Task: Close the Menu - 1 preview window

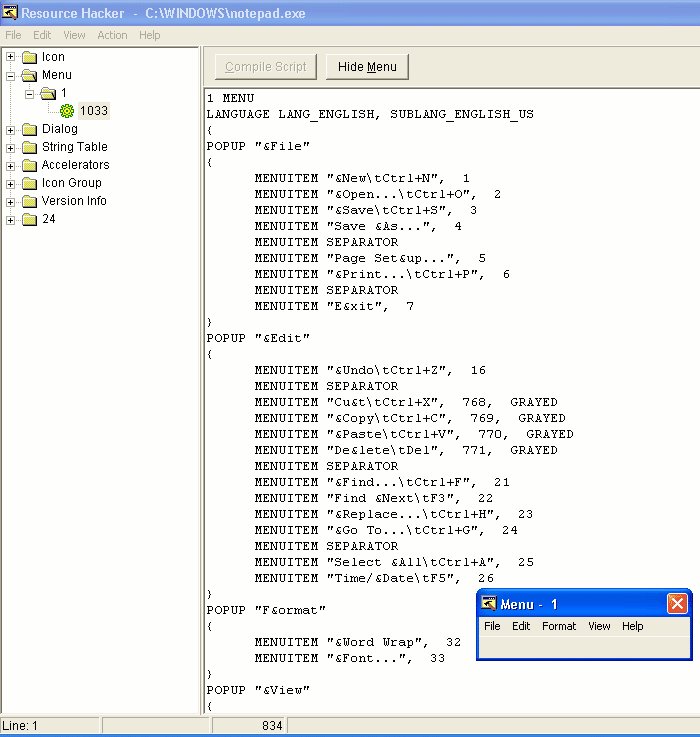Action: [x=677, y=604]
